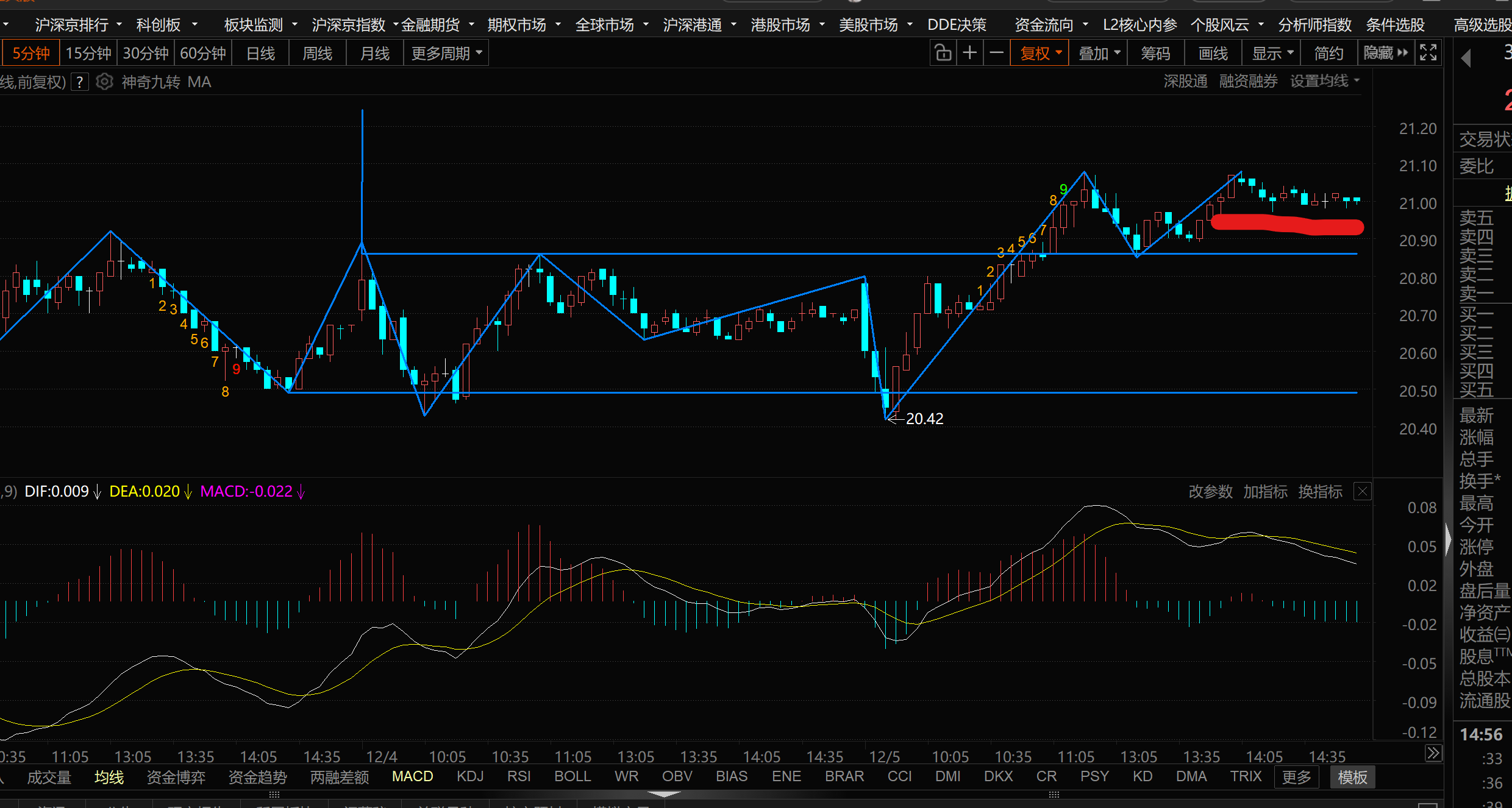Image resolution: width=1512 pixels, height=808 pixels.
Task: Zoom in the chart with the plus icon
Action: (x=969, y=53)
